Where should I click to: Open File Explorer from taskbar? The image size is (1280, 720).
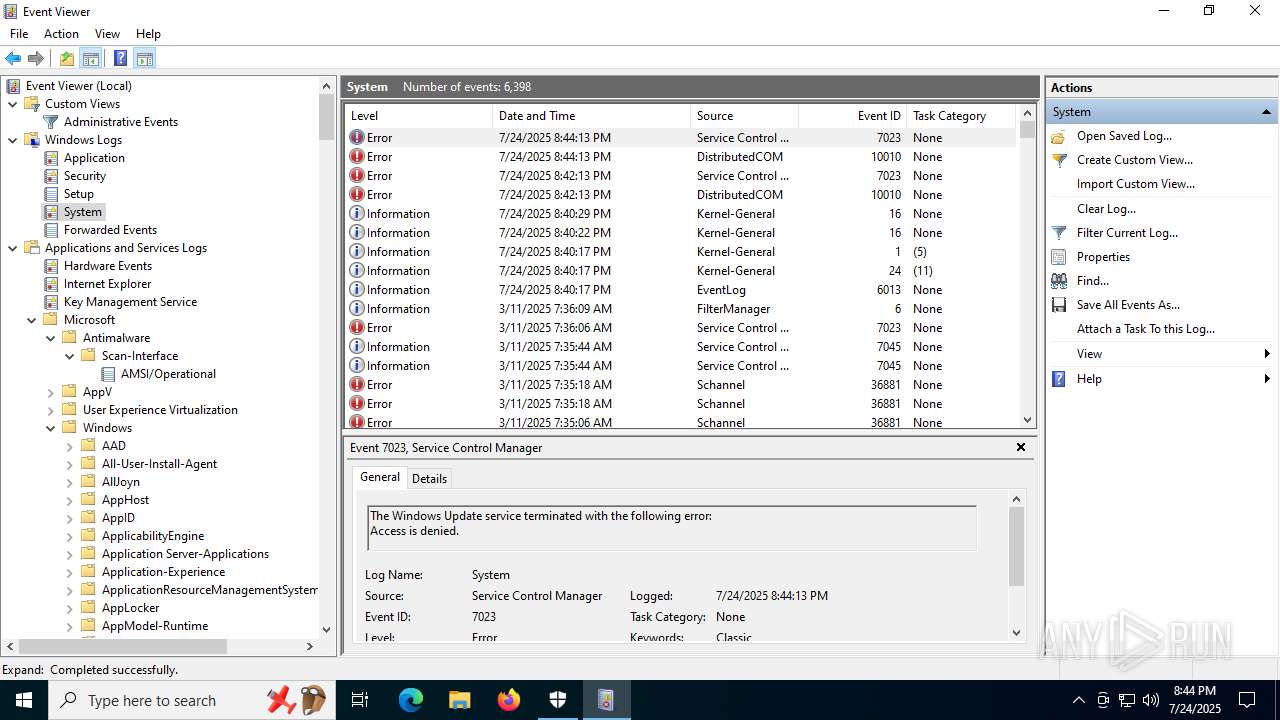point(460,700)
